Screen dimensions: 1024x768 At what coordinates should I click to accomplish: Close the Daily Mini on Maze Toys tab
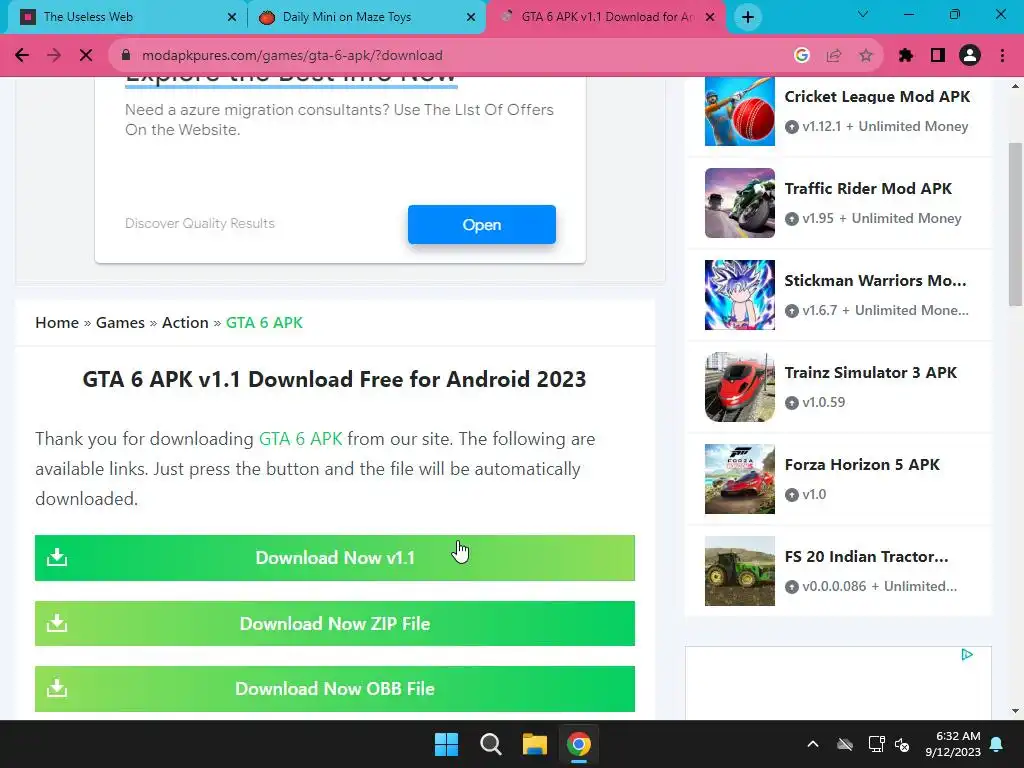pyautogui.click(x=471, y=17)
